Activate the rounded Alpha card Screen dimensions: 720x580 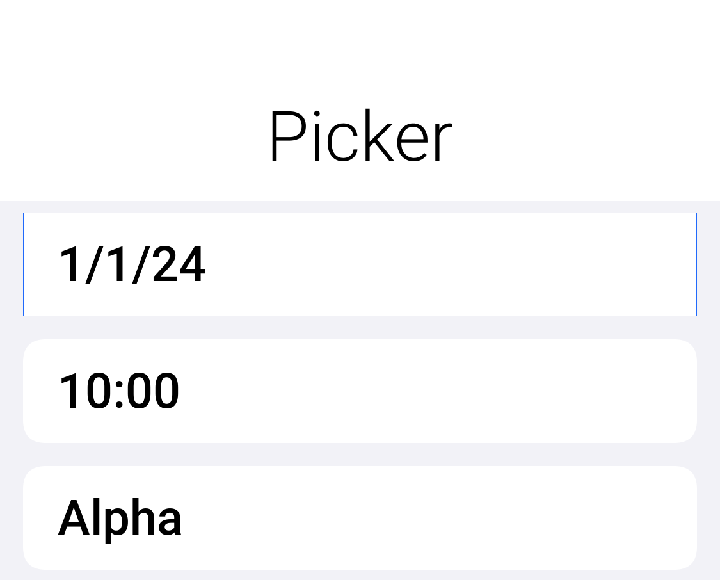[x=360, y=518]
